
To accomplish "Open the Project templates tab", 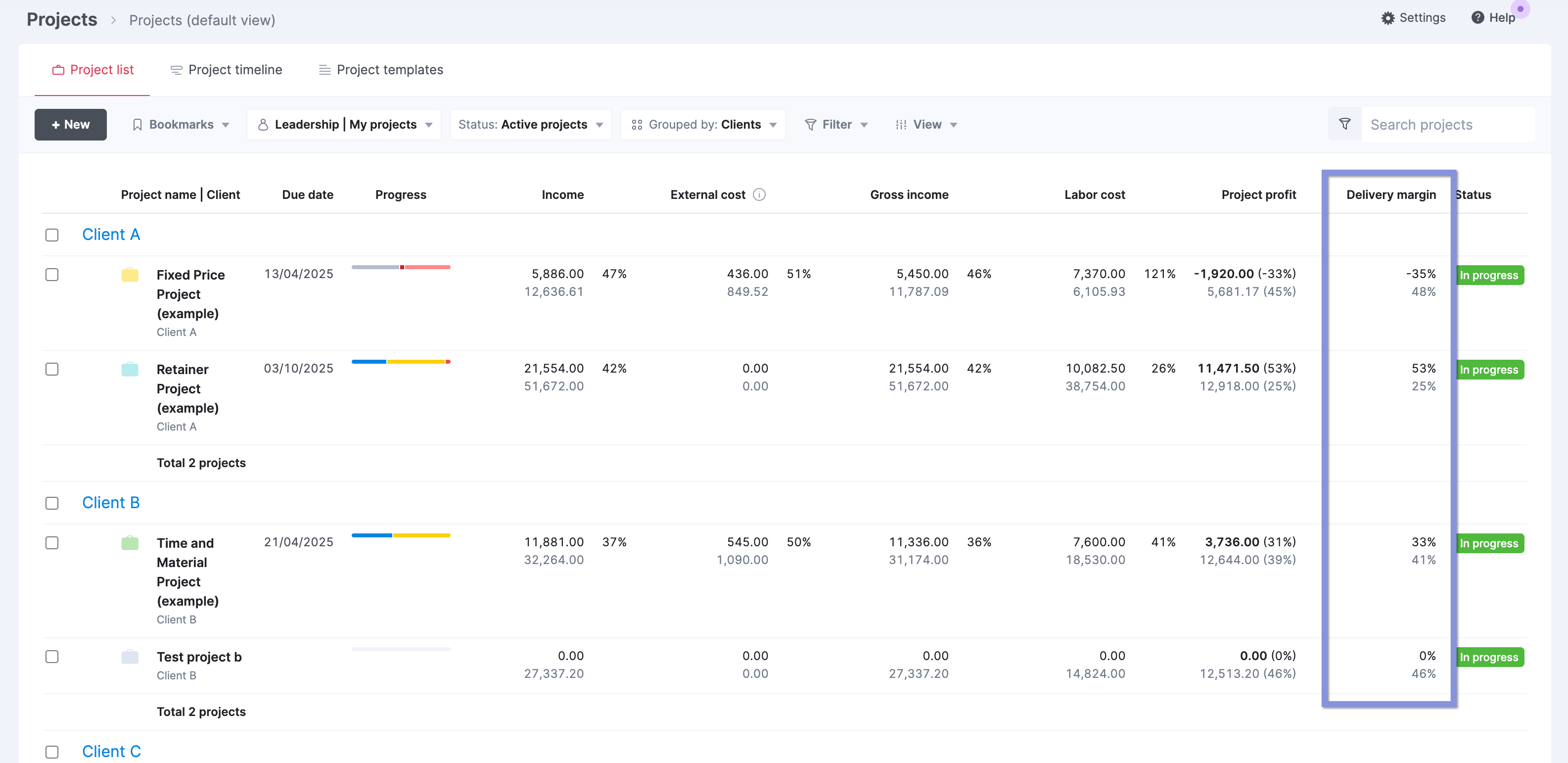I will click(x=381, y=69).
